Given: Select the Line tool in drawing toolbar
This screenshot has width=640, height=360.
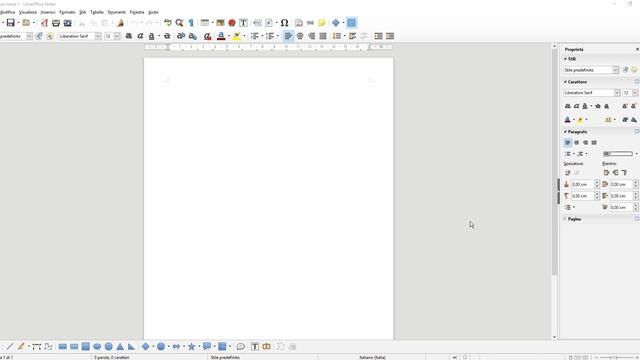Looking at the screenshot, I should point(10,347).
